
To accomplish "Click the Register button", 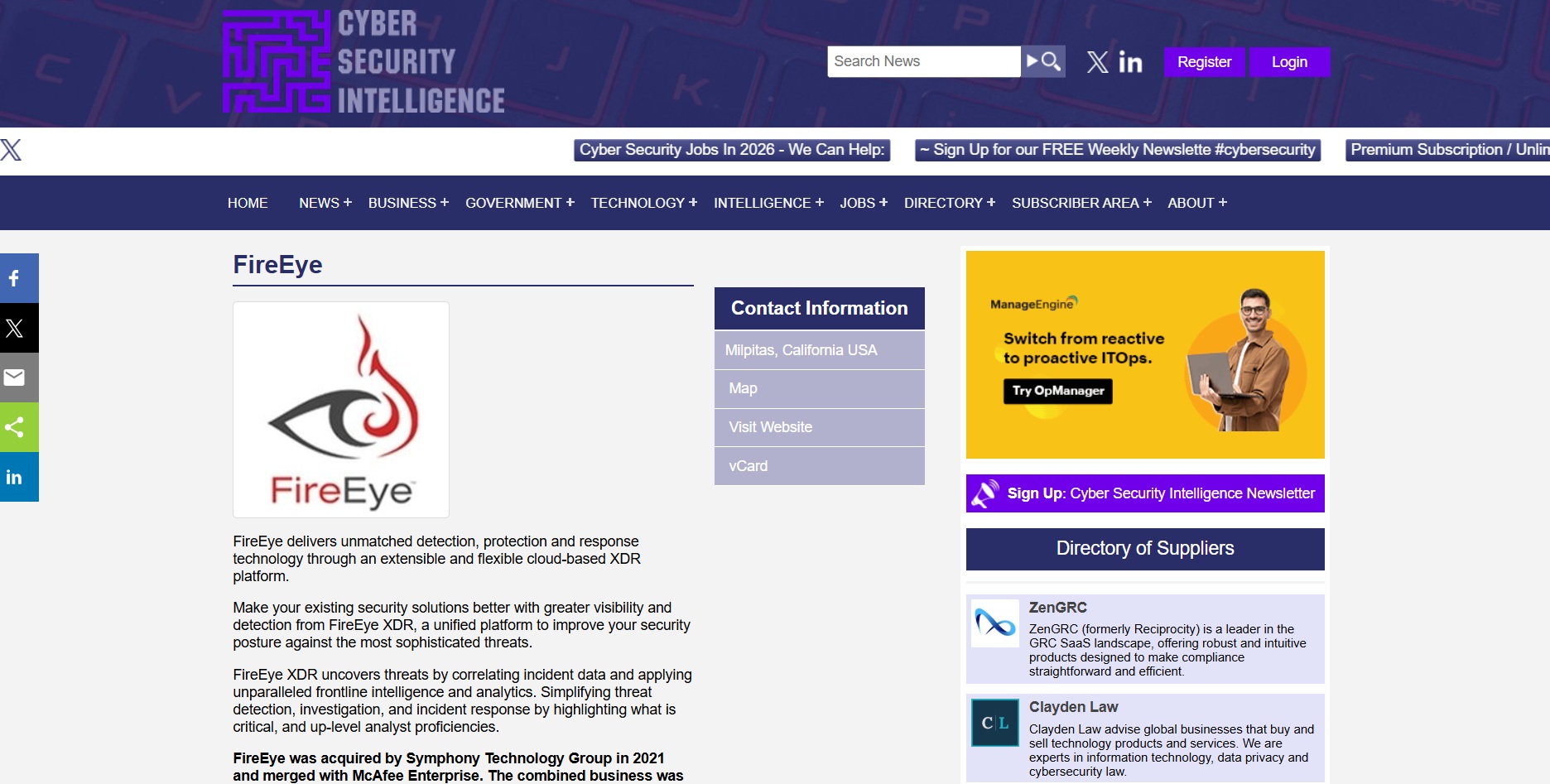I will click(1205, 62).
